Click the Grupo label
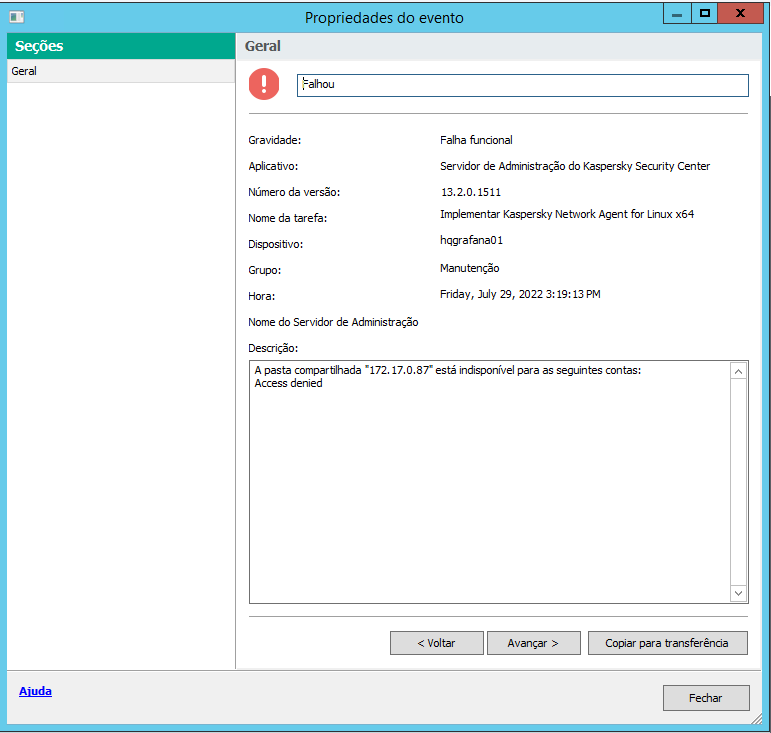The width and height of the screenshot is (771, 733). (x=265, y=270)
